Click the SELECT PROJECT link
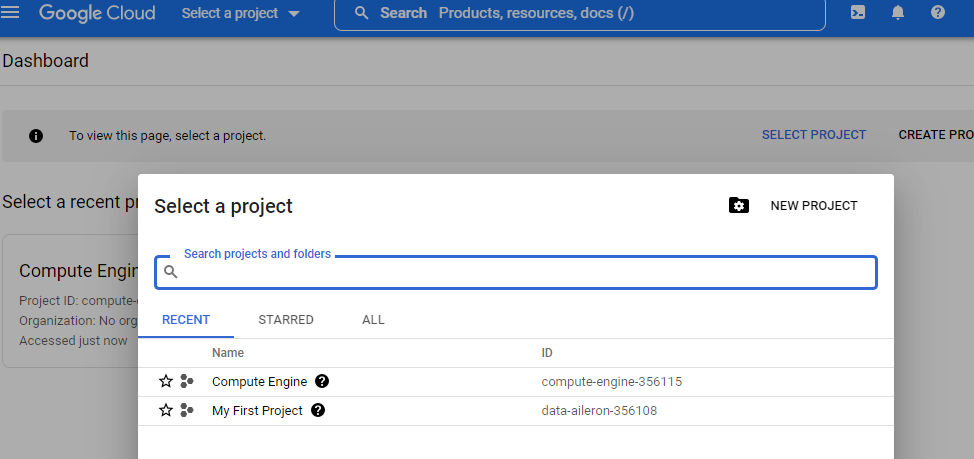 click(x=814, y=135)
